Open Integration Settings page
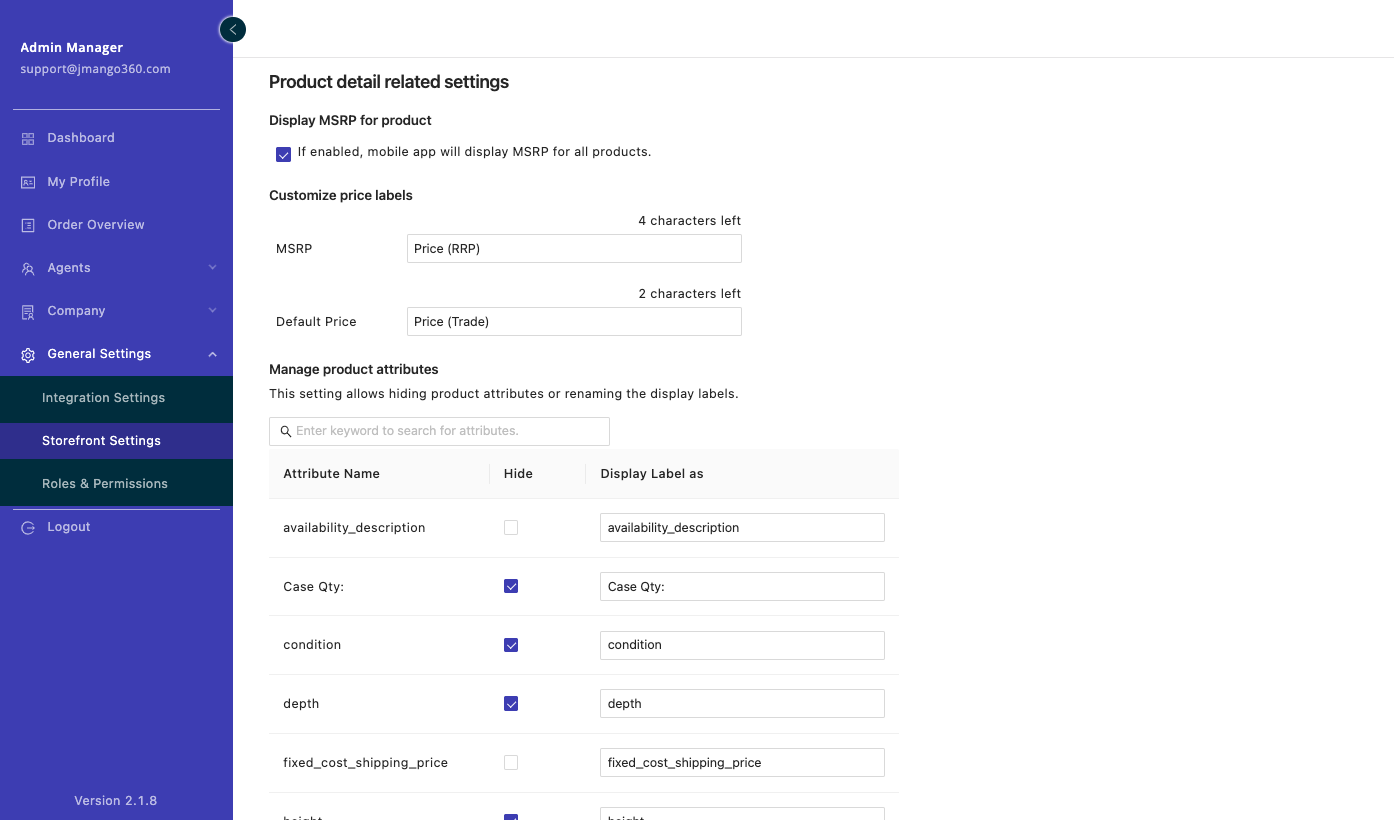Image resolution: width=1394 pixels, height=820 pixels. (103, 398)
